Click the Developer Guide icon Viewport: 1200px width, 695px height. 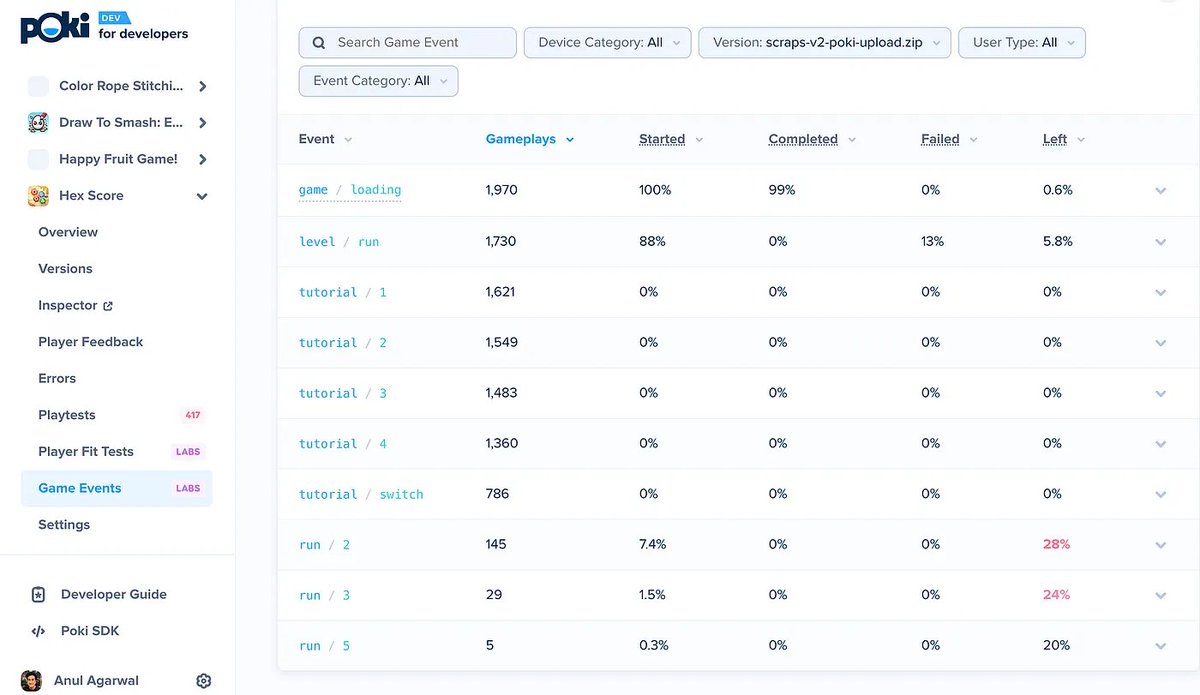pyautogui.click(x=38, y=594)
